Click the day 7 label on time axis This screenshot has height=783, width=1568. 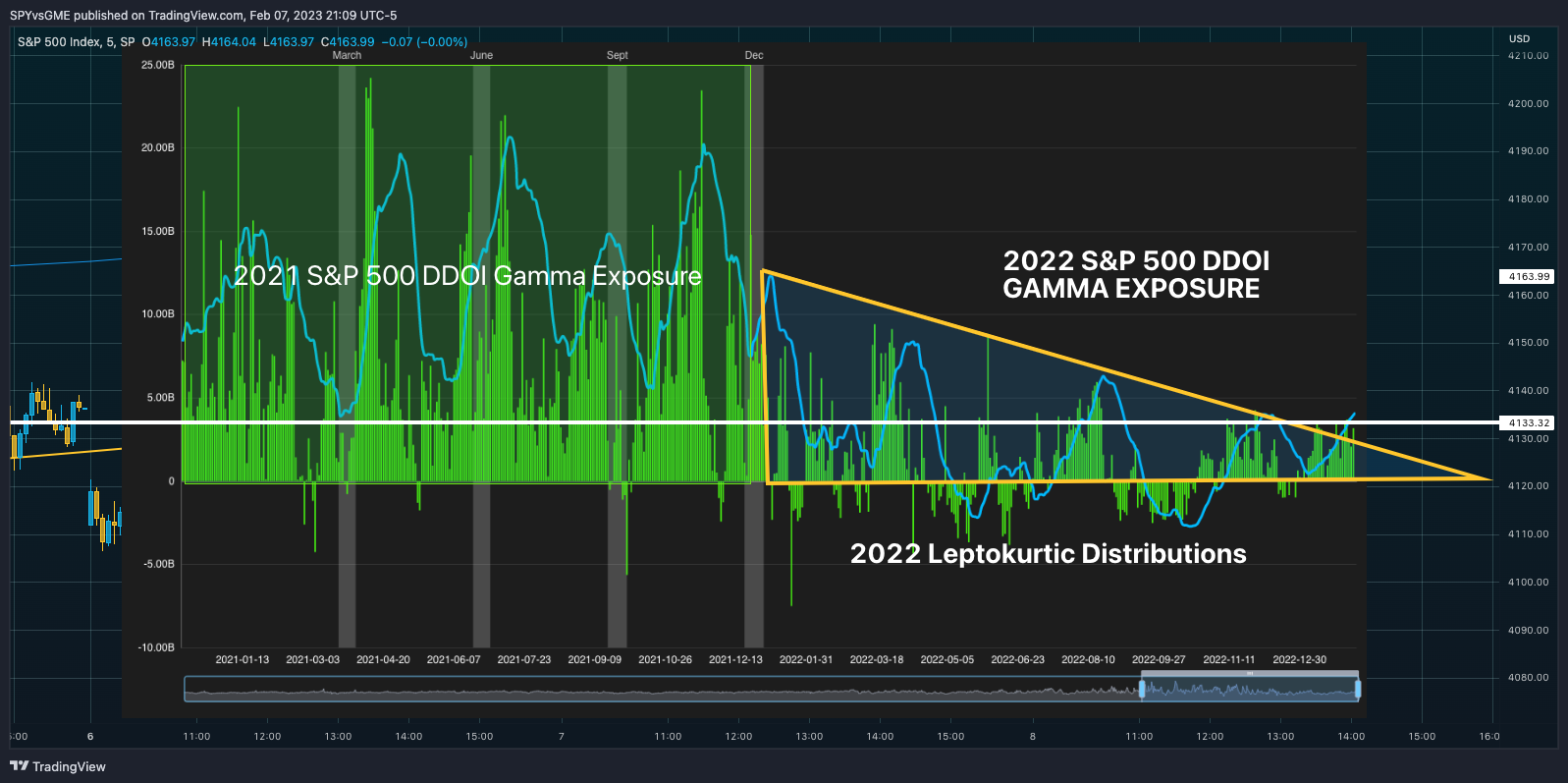tap(562, 736)
